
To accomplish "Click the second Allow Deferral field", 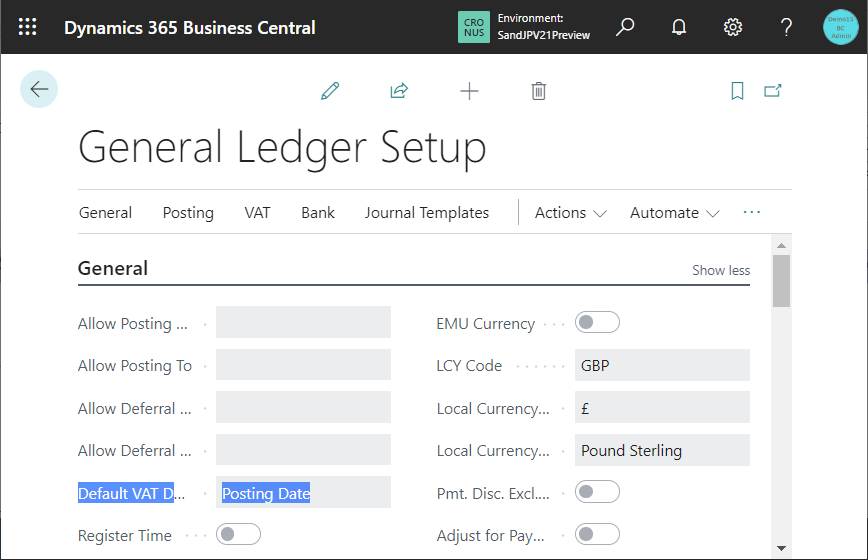I will [303, 449].
